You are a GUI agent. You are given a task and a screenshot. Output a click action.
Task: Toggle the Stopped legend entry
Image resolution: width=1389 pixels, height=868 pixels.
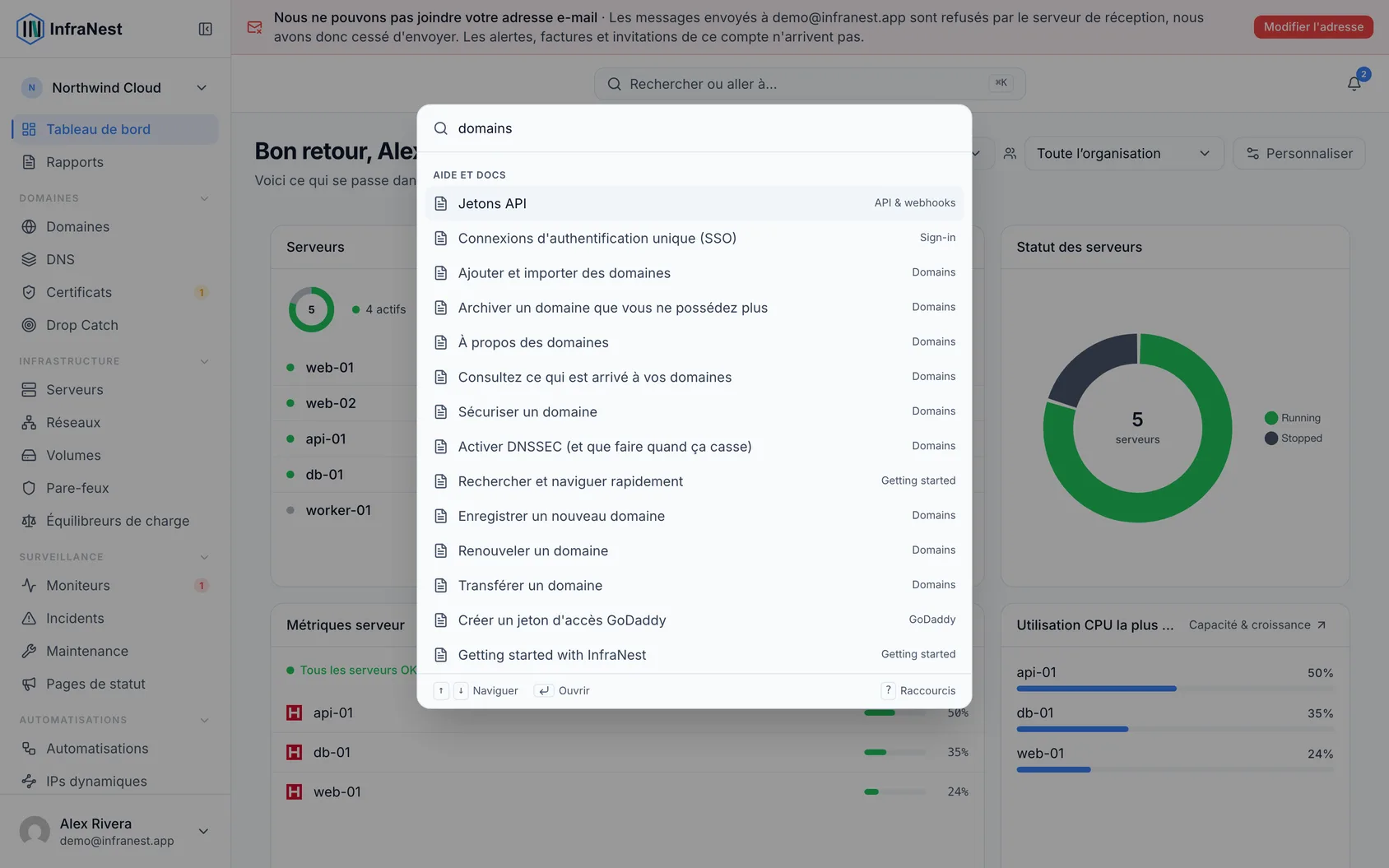click(x=1294, y=439)
